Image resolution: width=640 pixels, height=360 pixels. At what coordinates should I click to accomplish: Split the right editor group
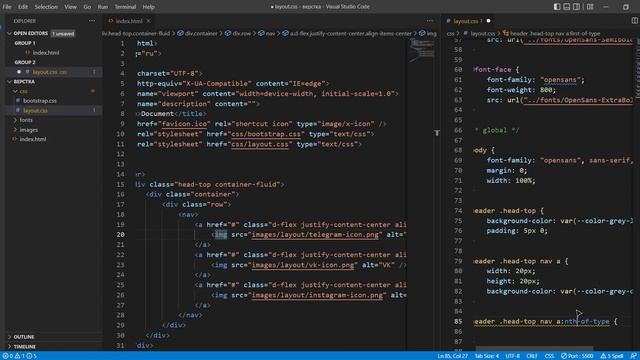[634, 20]
